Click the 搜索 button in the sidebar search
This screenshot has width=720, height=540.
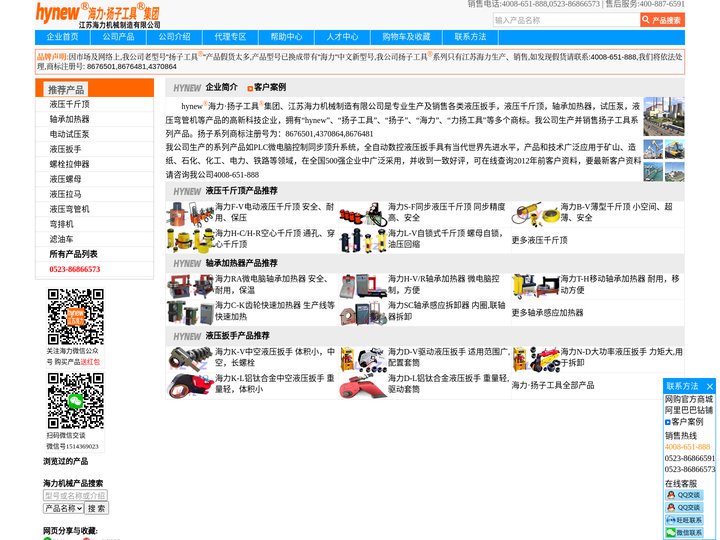pyautogui.click(x=96, y=508)
